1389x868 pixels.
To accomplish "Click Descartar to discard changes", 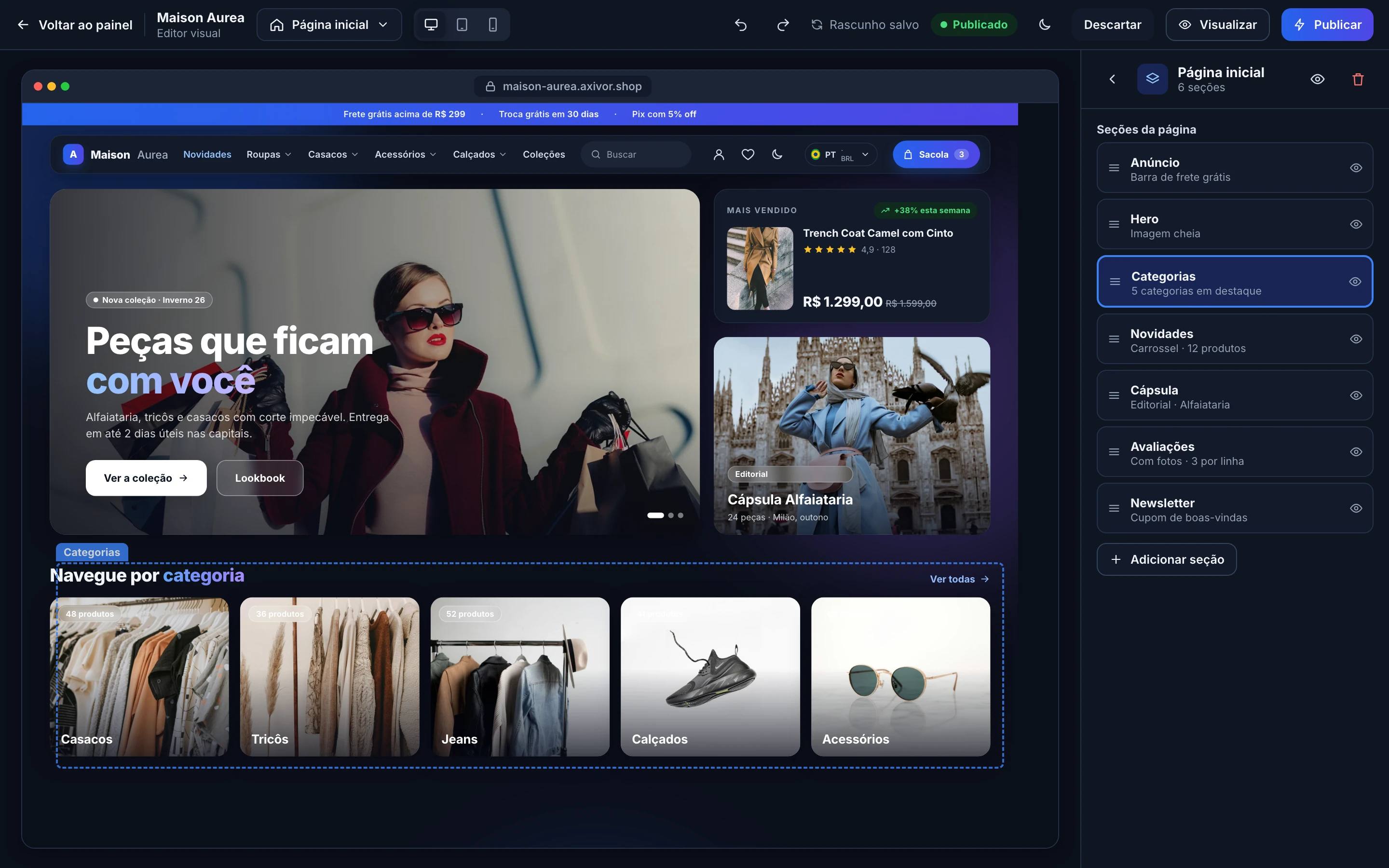I will (x=1112, y=25).
